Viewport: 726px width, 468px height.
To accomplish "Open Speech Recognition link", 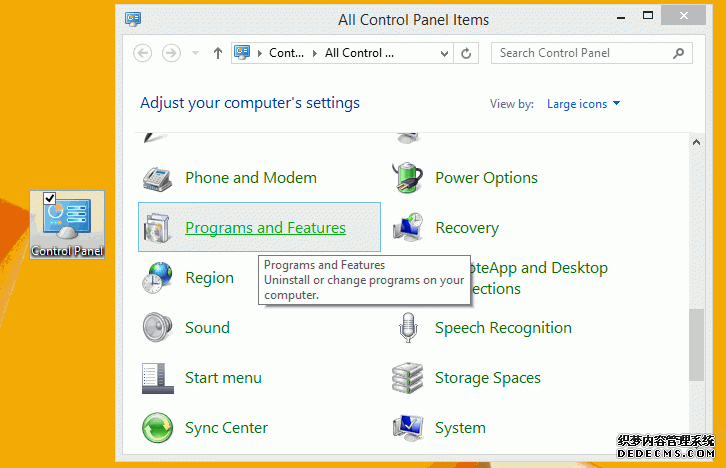I will point(503,328).
